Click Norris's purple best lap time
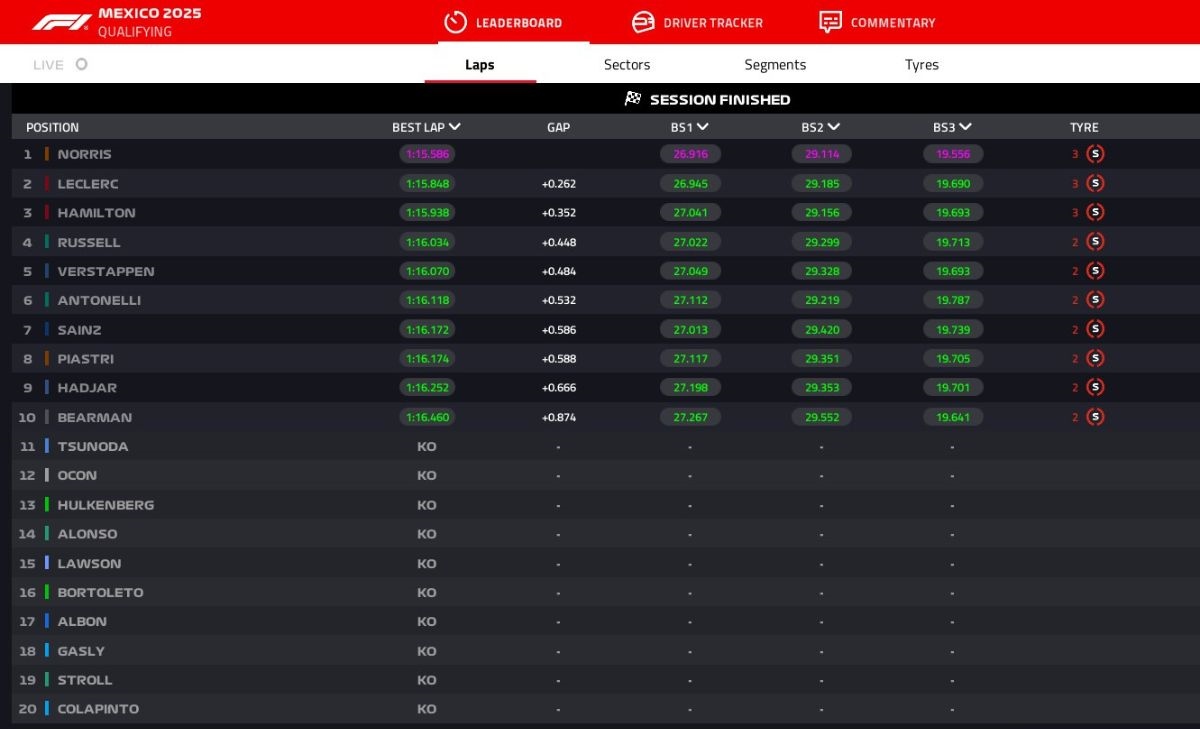The image size is (1200, 729). click(427, 154)
